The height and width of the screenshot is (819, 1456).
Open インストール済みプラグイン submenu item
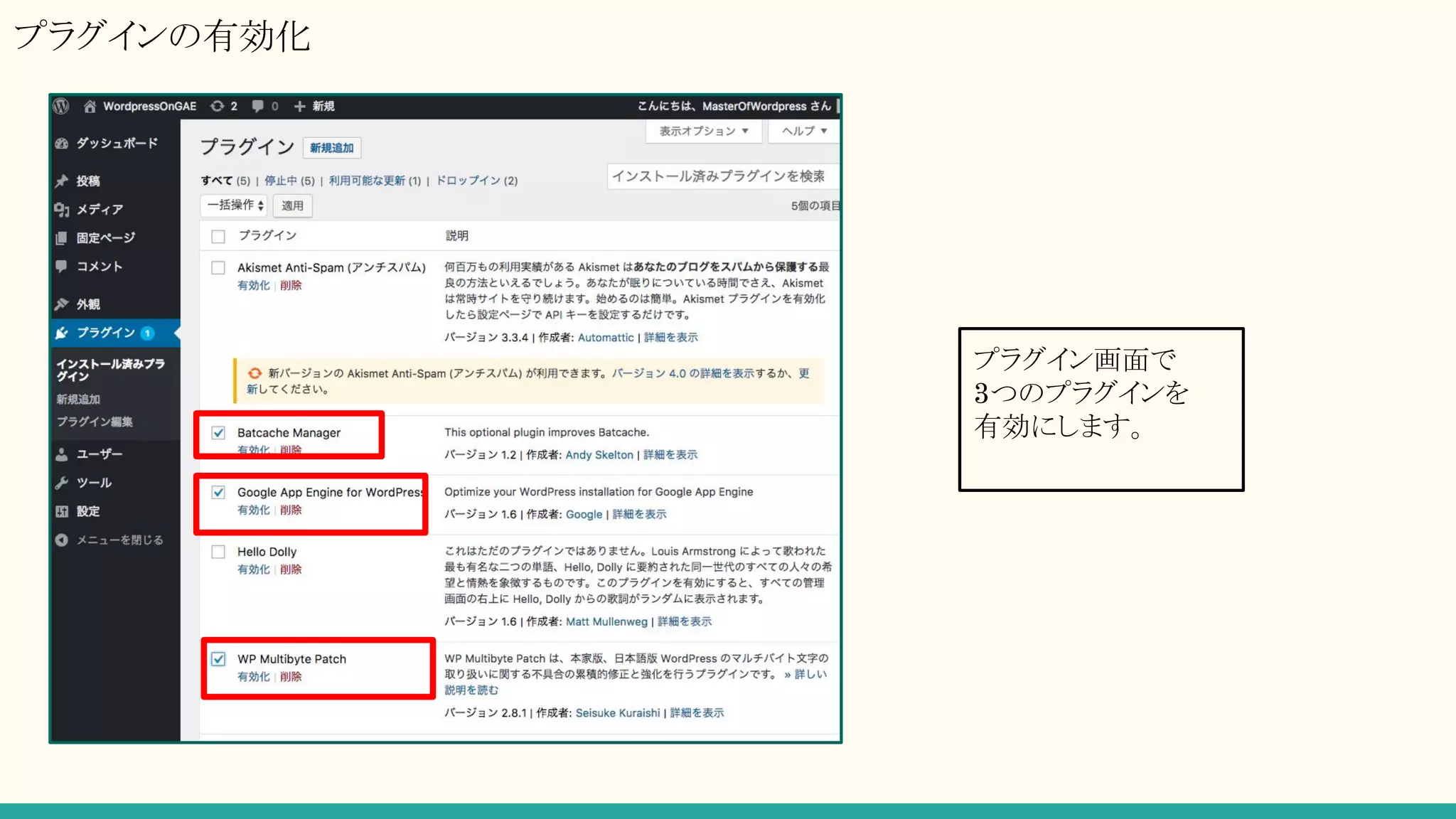click(x=110, y=370)
